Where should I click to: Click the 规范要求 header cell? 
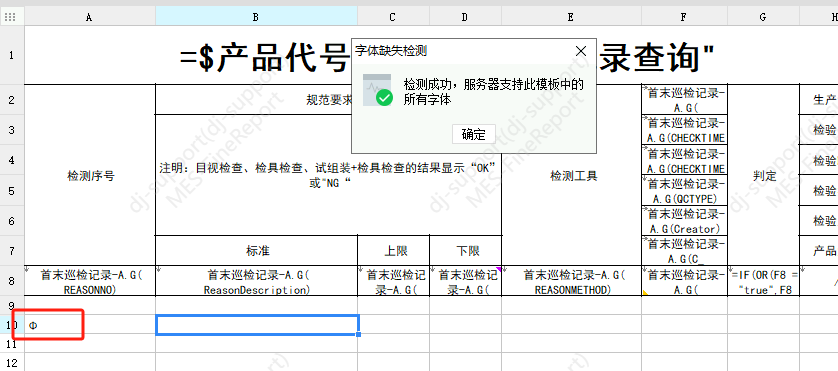[328, 99]
